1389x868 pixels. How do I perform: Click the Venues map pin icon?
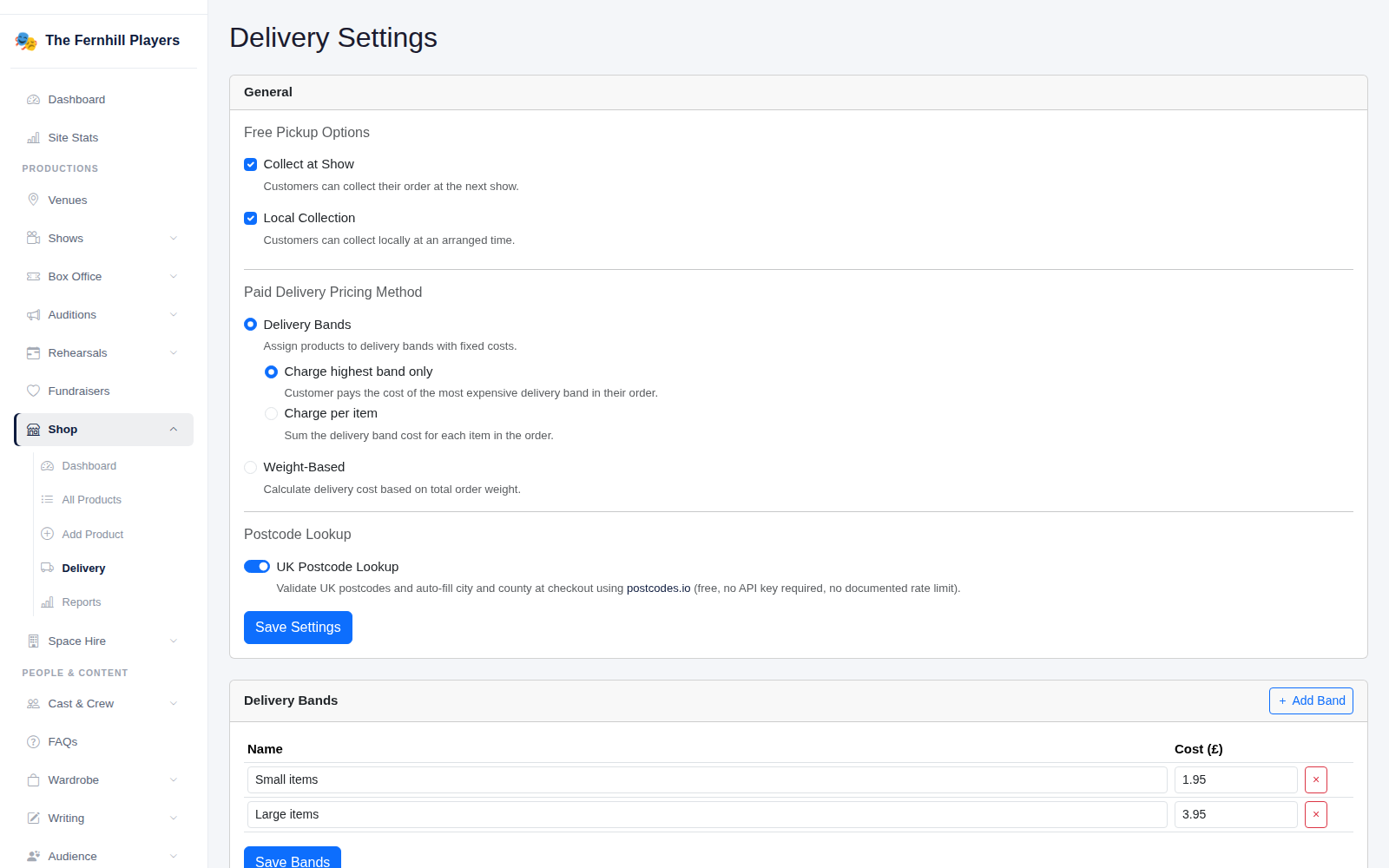click(x=33, y=200)
